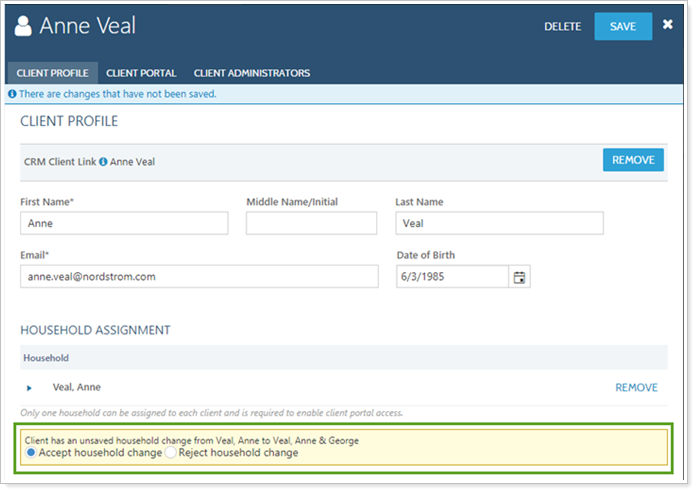Image resolution: width=697 pixels, height=493 pixels.
Task: Click the unsaved changes info icon
Action: point(12,94)
